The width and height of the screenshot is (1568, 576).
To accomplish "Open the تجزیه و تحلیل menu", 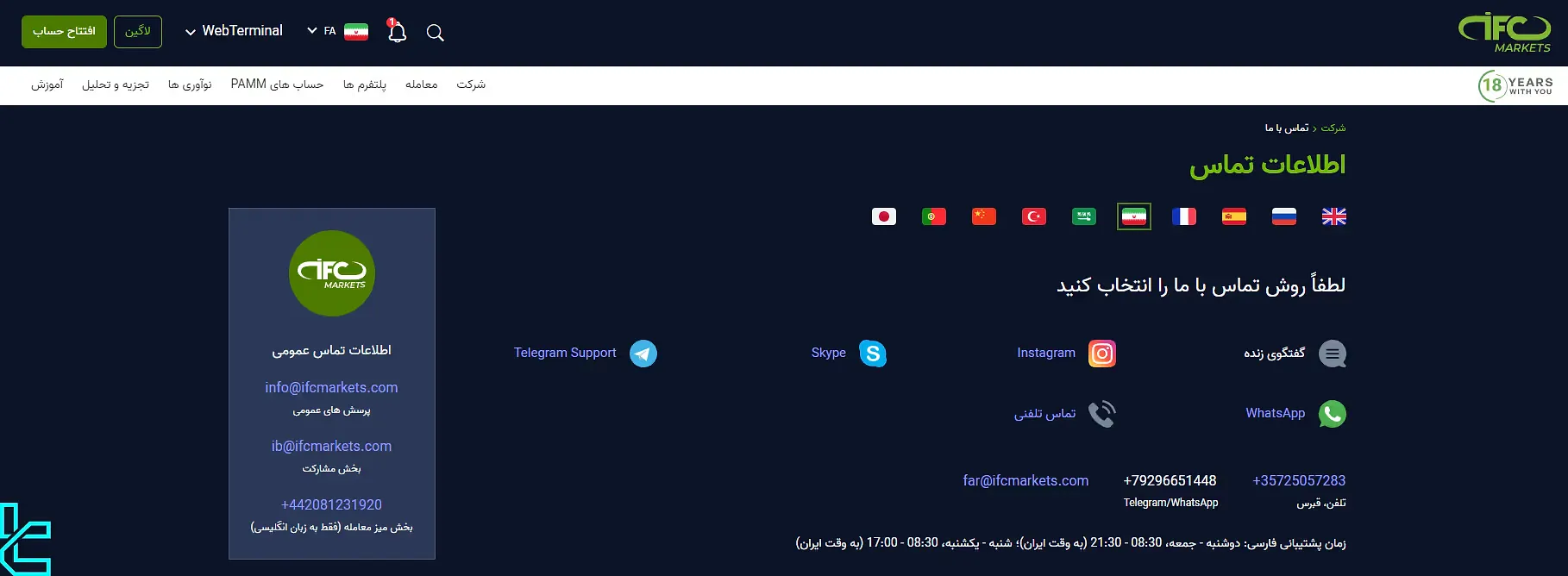I will tap(116, 85).
